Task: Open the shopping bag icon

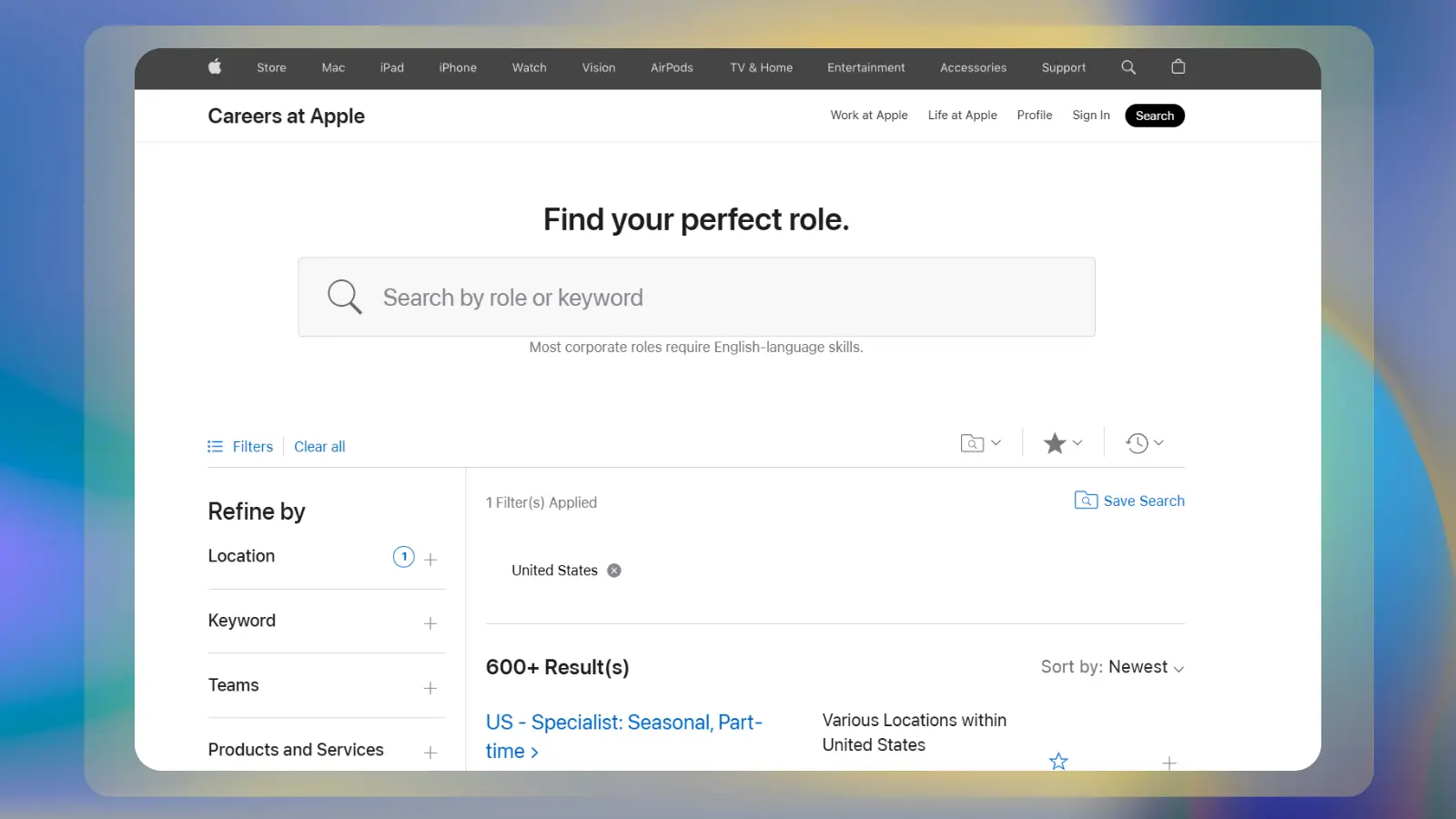Action: pos(1178,66)
